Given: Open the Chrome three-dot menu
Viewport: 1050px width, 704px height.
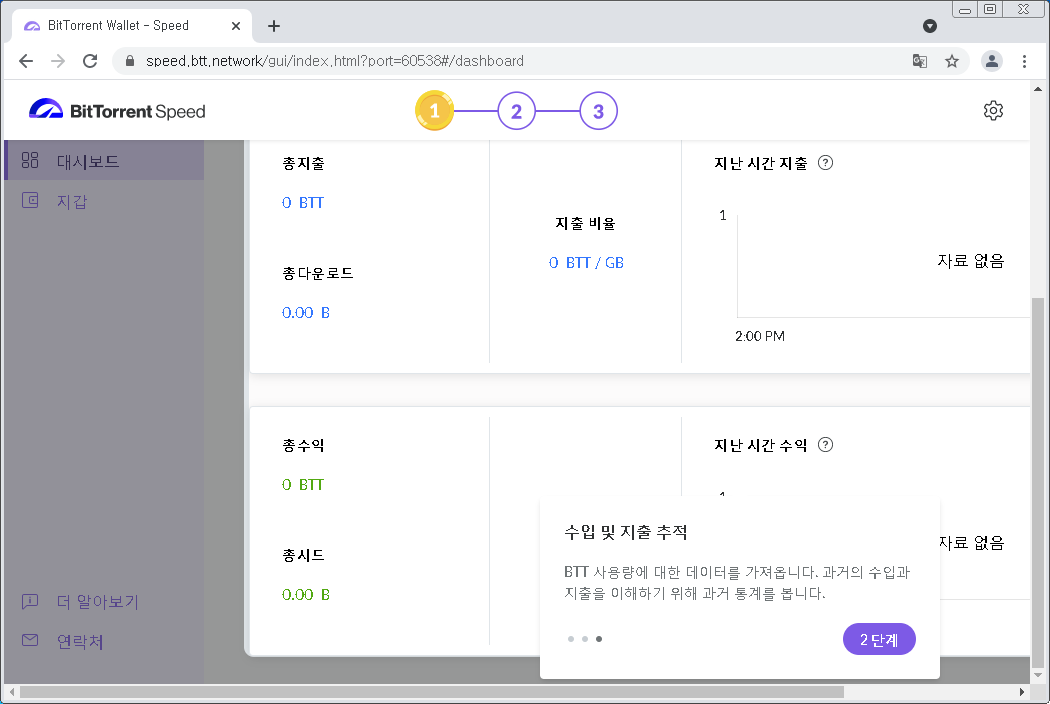Looking at the screenshot, I should click(1025, 61).
